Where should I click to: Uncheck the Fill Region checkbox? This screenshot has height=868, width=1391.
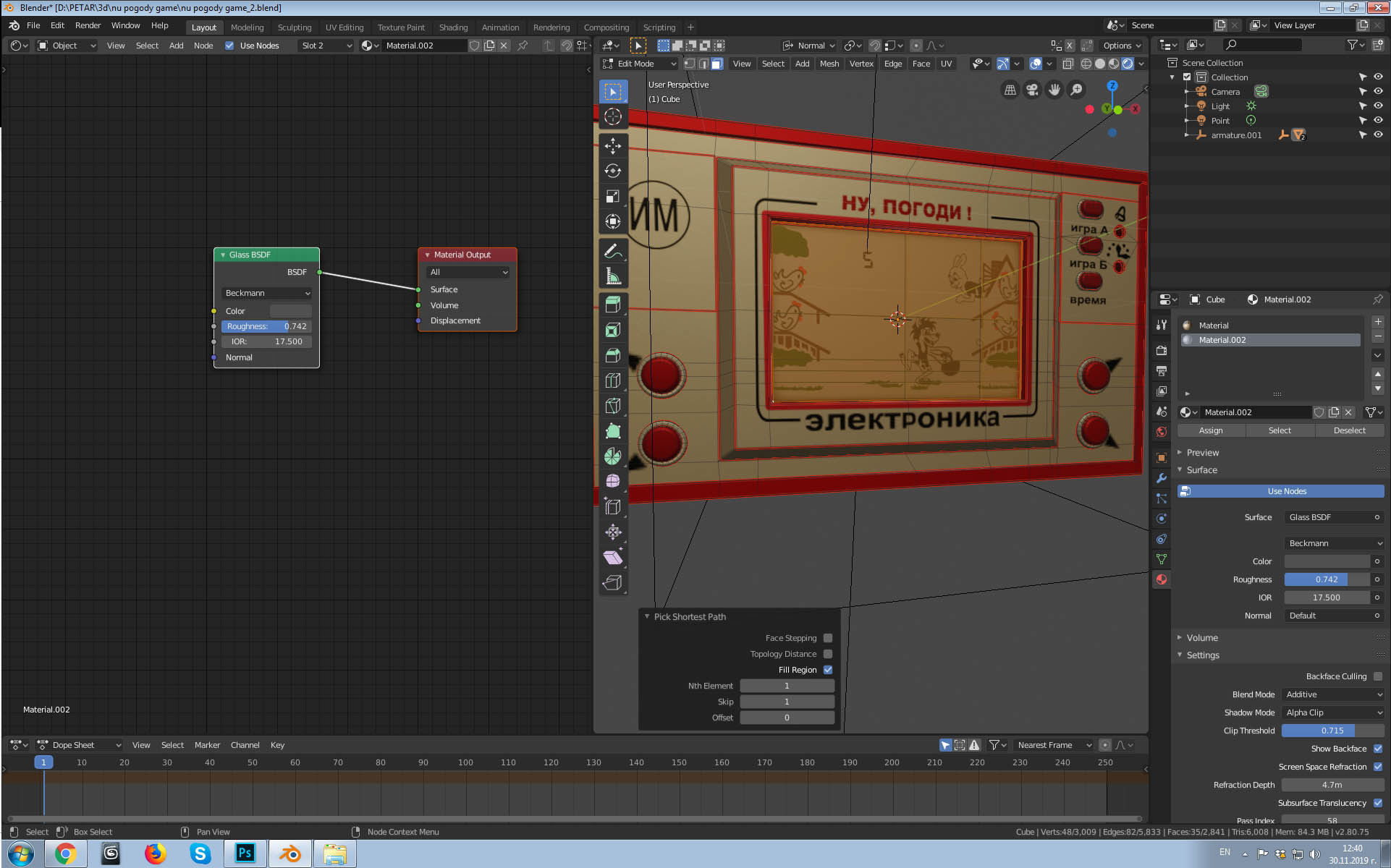[x=828, y=670]
